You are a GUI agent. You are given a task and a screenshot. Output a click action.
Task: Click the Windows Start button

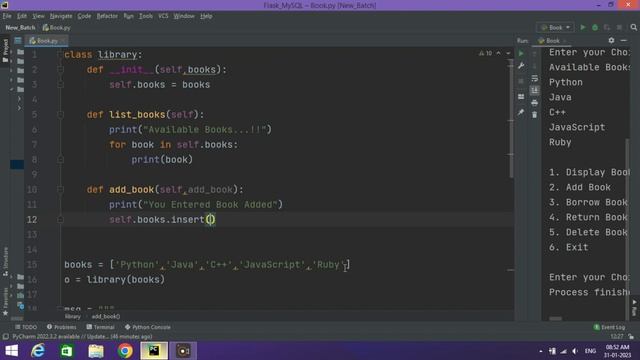tap(11, 351)
